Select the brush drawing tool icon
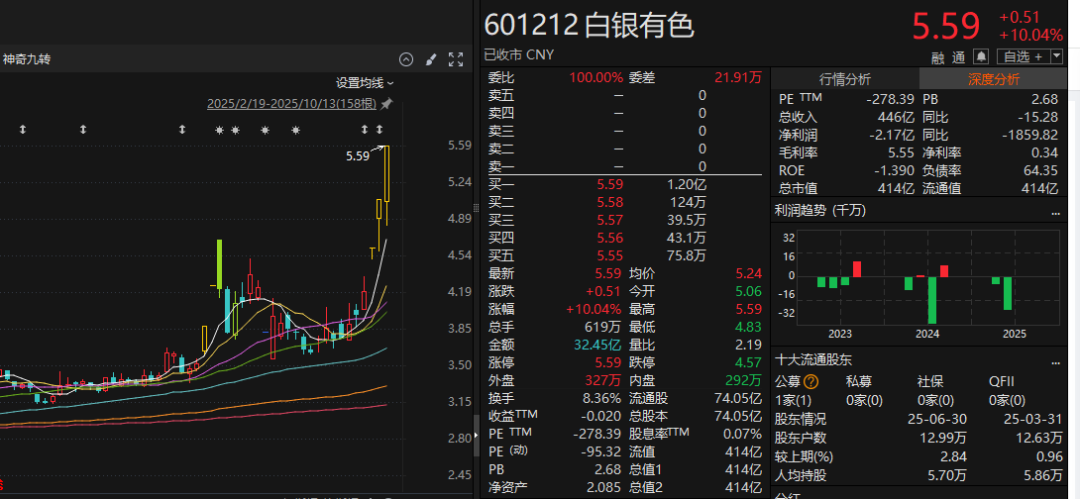This screenshot has height=499, width=1080. click(x=431, y=59)
